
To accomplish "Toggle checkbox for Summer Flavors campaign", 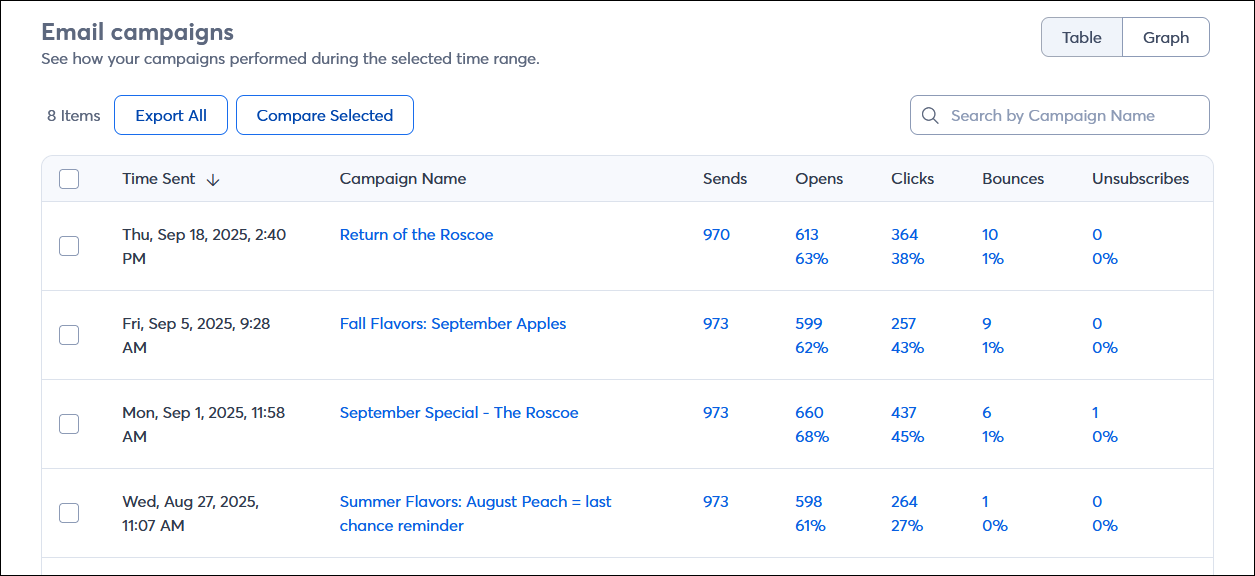I will coord(69,513).
